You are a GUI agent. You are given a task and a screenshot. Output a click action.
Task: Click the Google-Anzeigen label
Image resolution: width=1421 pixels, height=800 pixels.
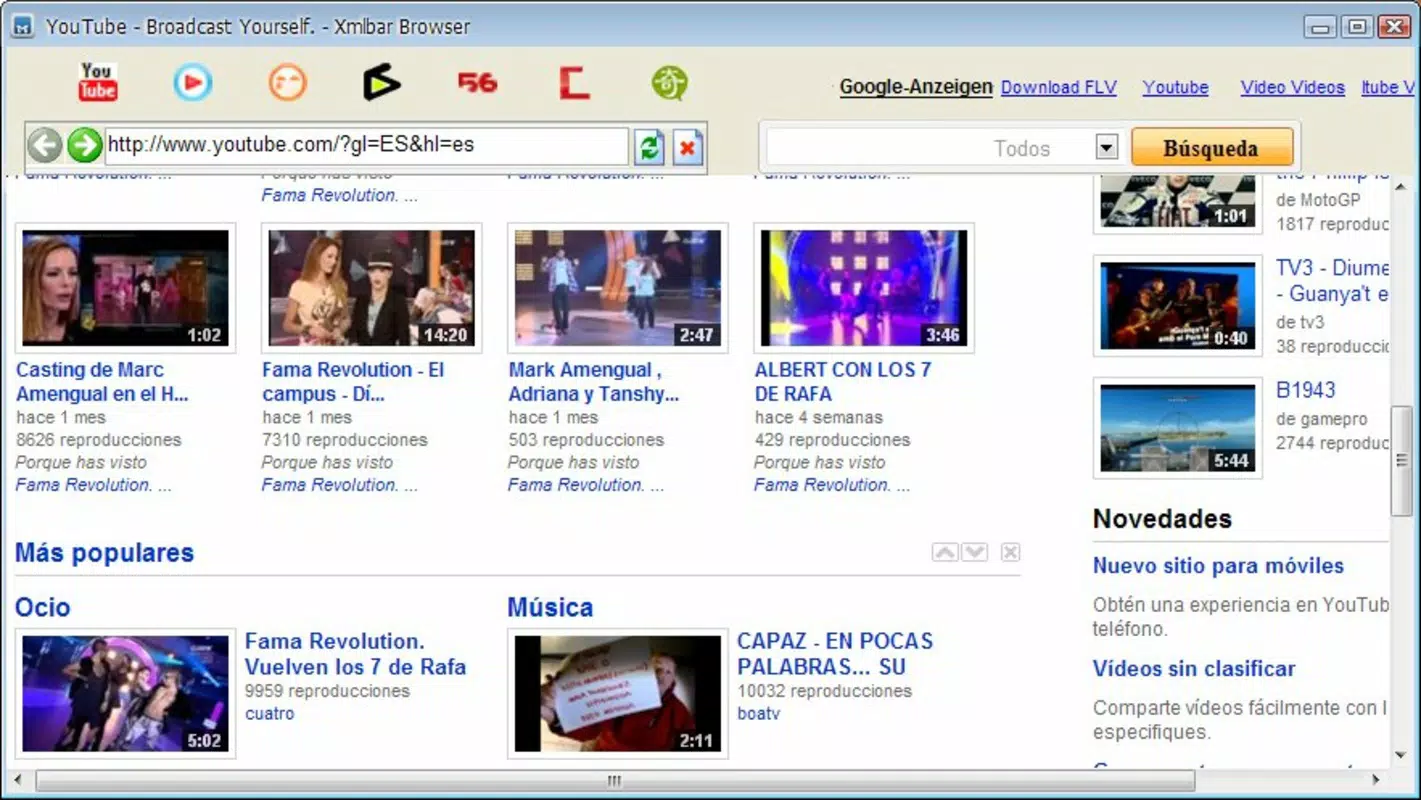[x=916, y=87]
